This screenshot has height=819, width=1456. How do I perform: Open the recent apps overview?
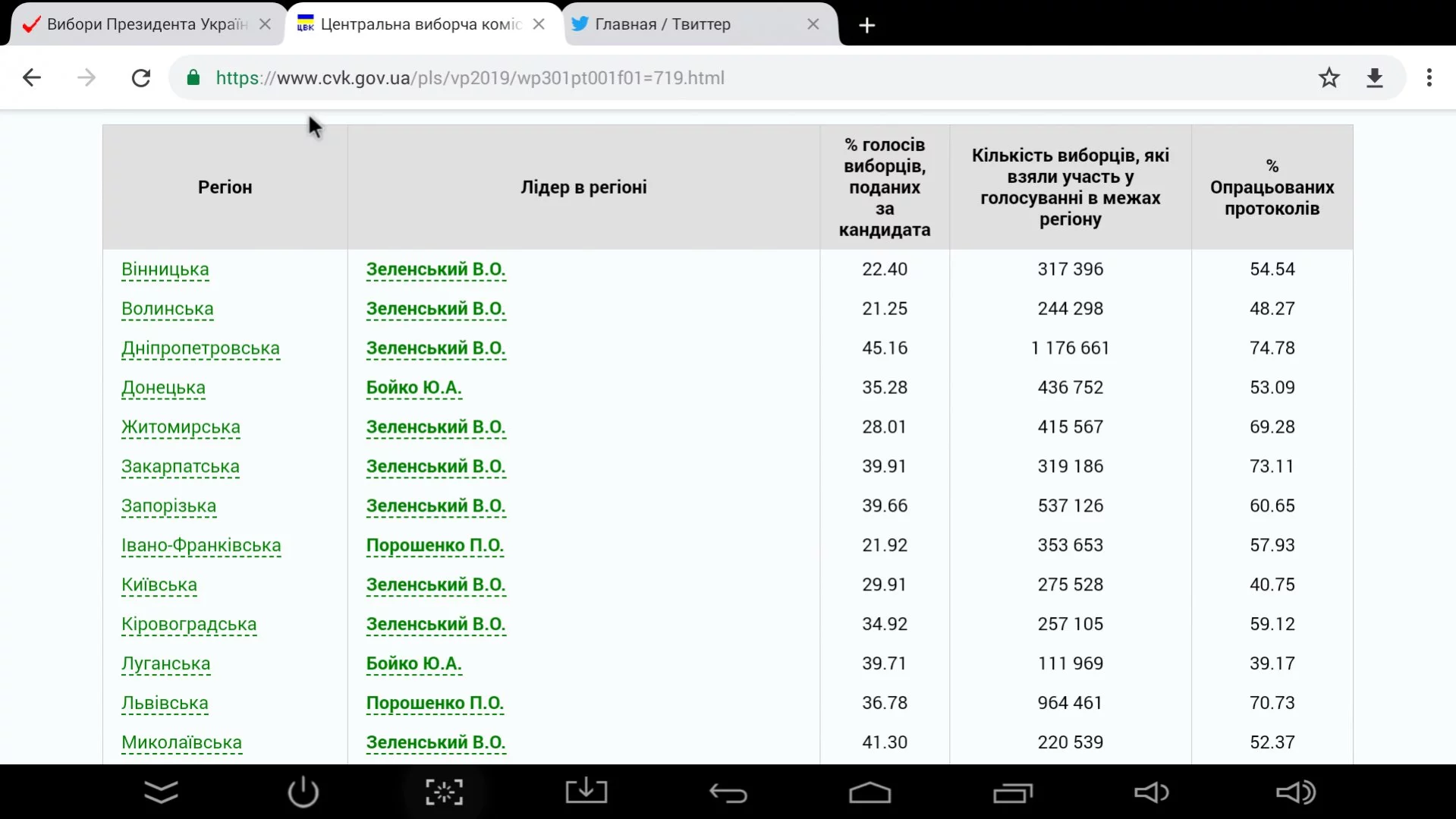click(1013, 793)
